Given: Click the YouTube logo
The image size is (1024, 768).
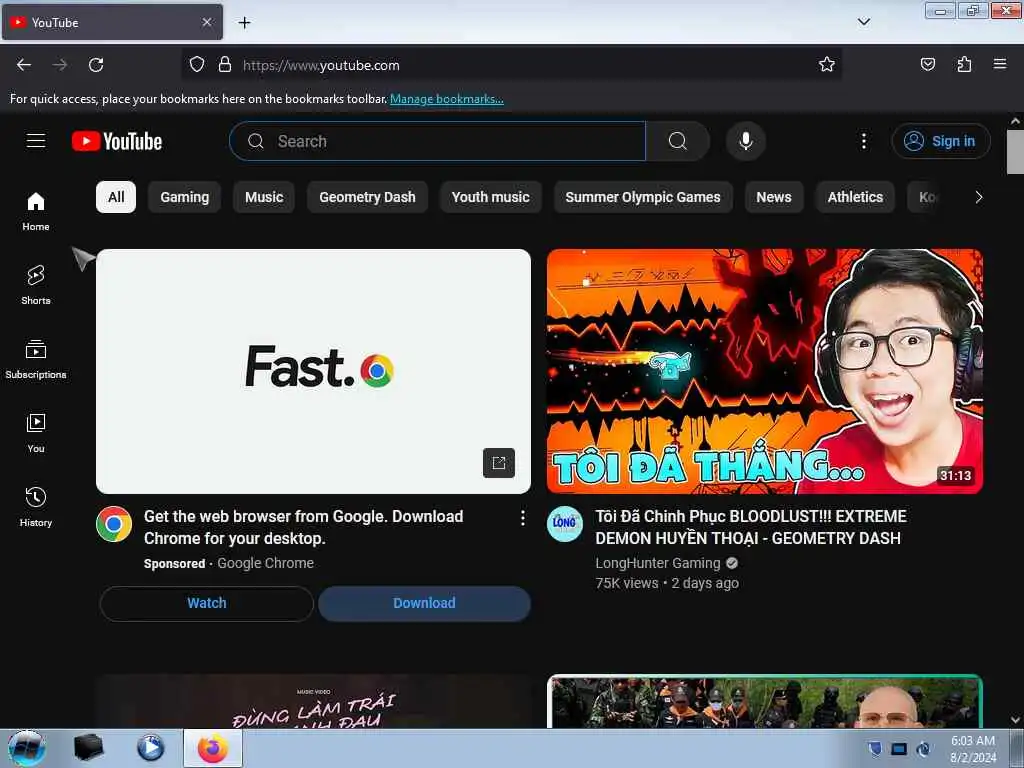Looking at the screenshot, I should (x=117, y=141).
